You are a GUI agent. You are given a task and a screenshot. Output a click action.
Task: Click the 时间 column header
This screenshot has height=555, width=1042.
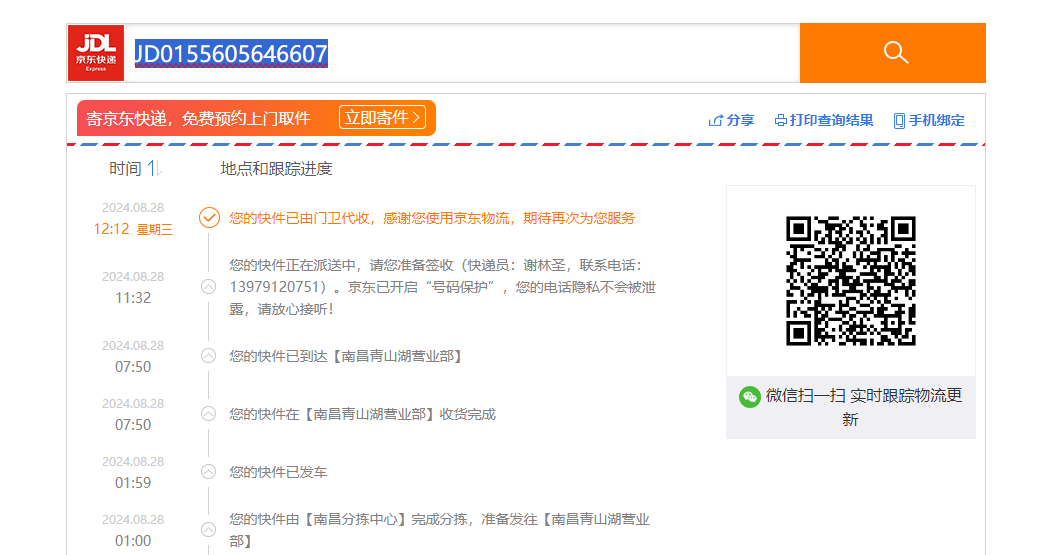tap(125, 169)
